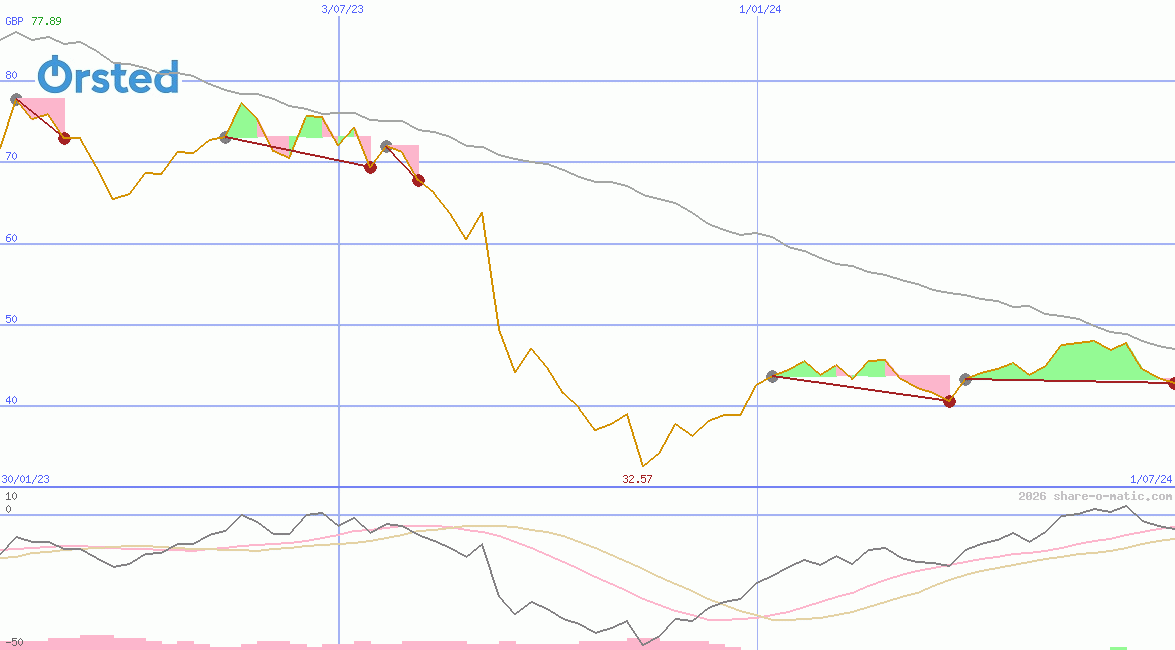Select the grey start marker beneath GBP 77.89
This screenshot has height=650, width=1175.
coord(16,99)
